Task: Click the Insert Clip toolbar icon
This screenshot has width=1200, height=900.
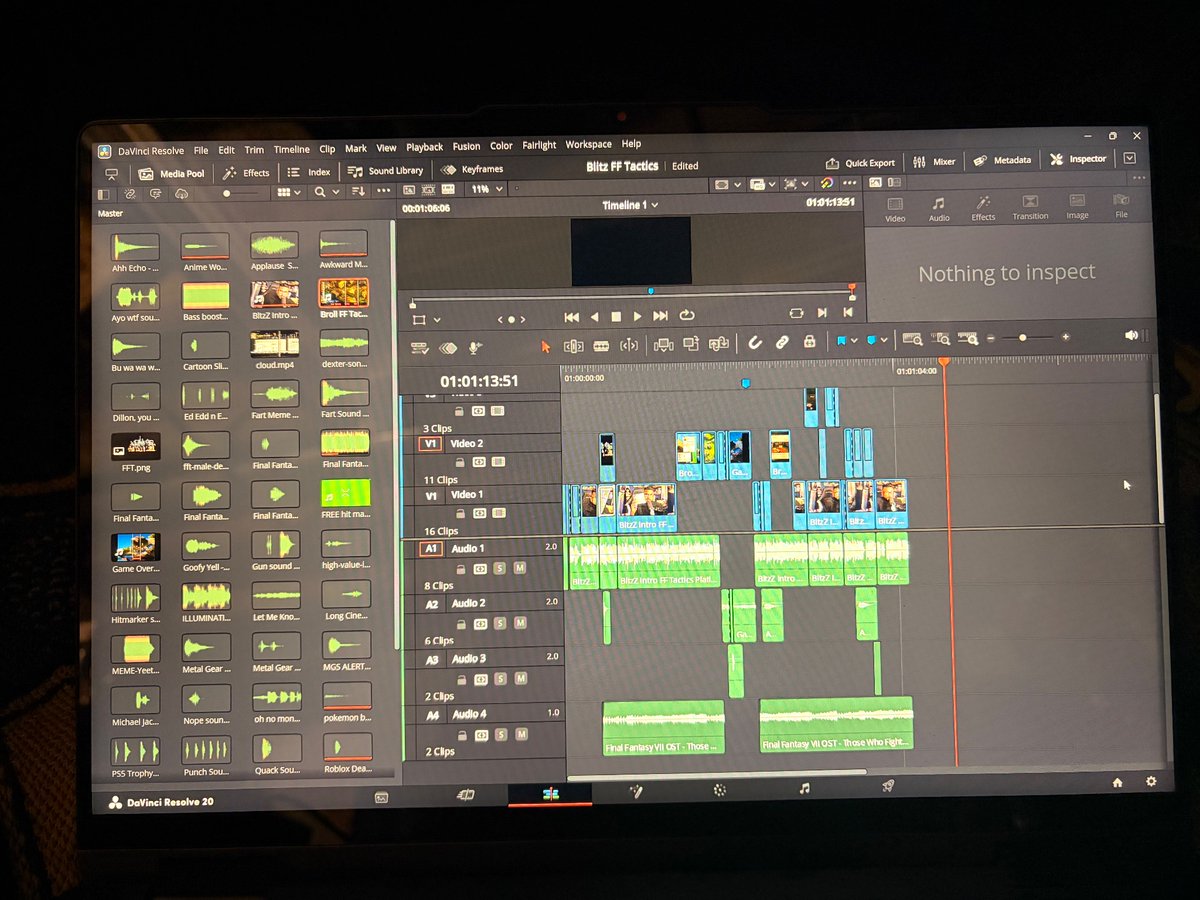Action: point(662,344)
